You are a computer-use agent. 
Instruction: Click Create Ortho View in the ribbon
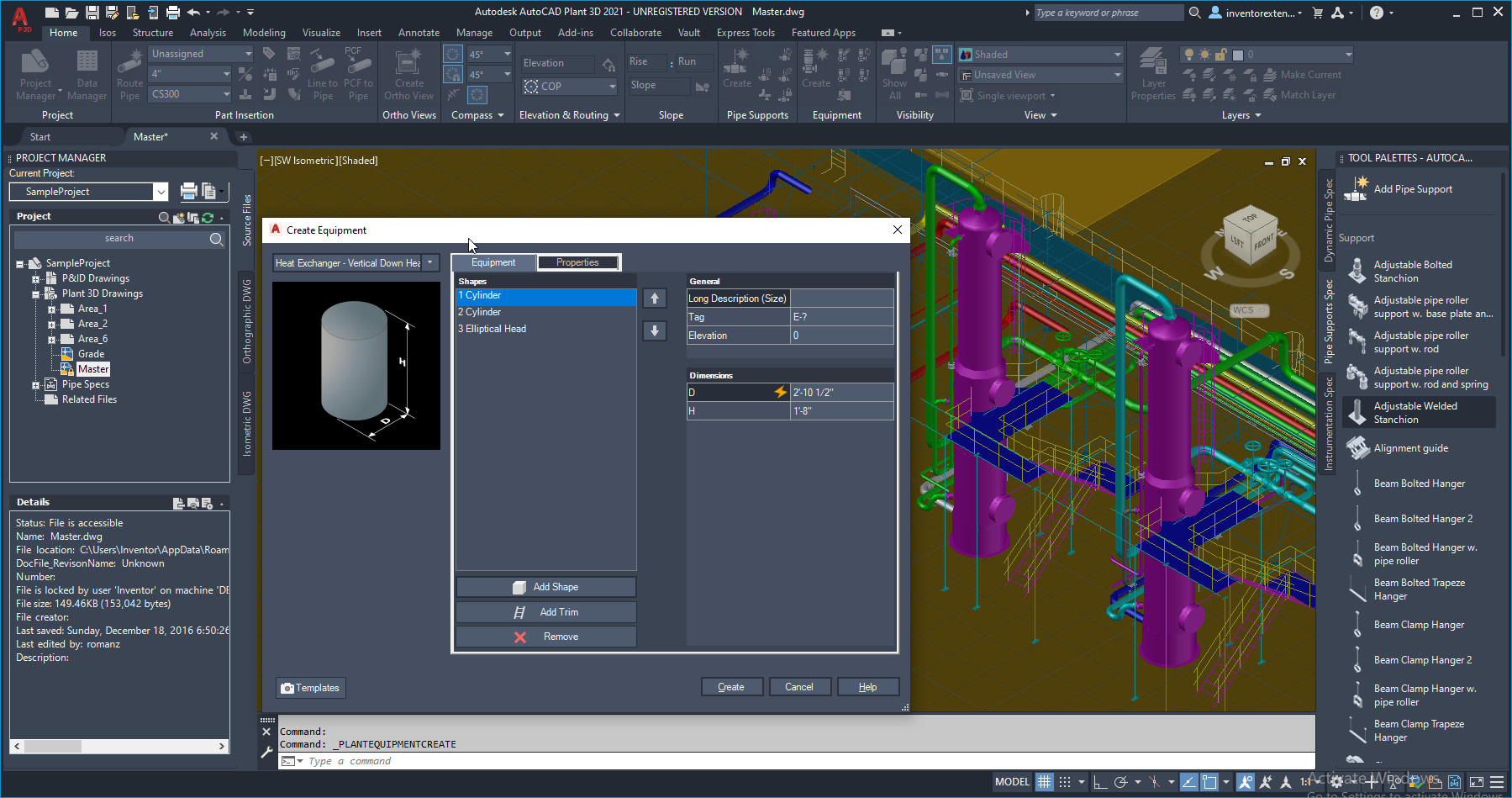409,75
